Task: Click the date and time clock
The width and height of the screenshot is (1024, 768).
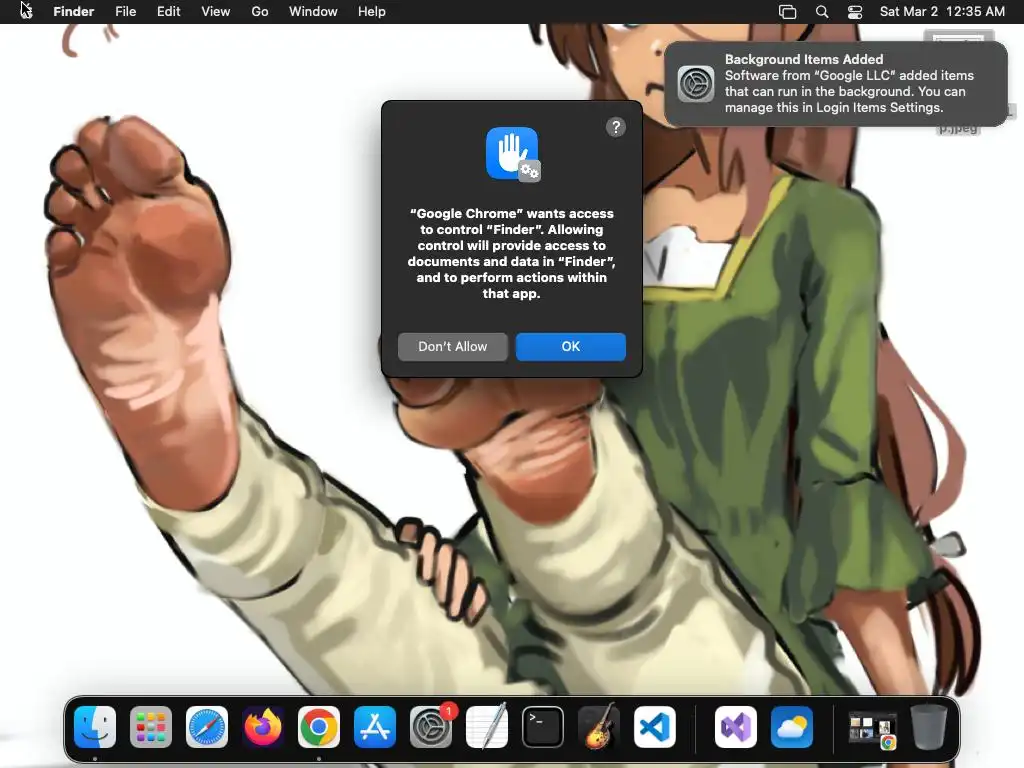Action: [942, 11]
